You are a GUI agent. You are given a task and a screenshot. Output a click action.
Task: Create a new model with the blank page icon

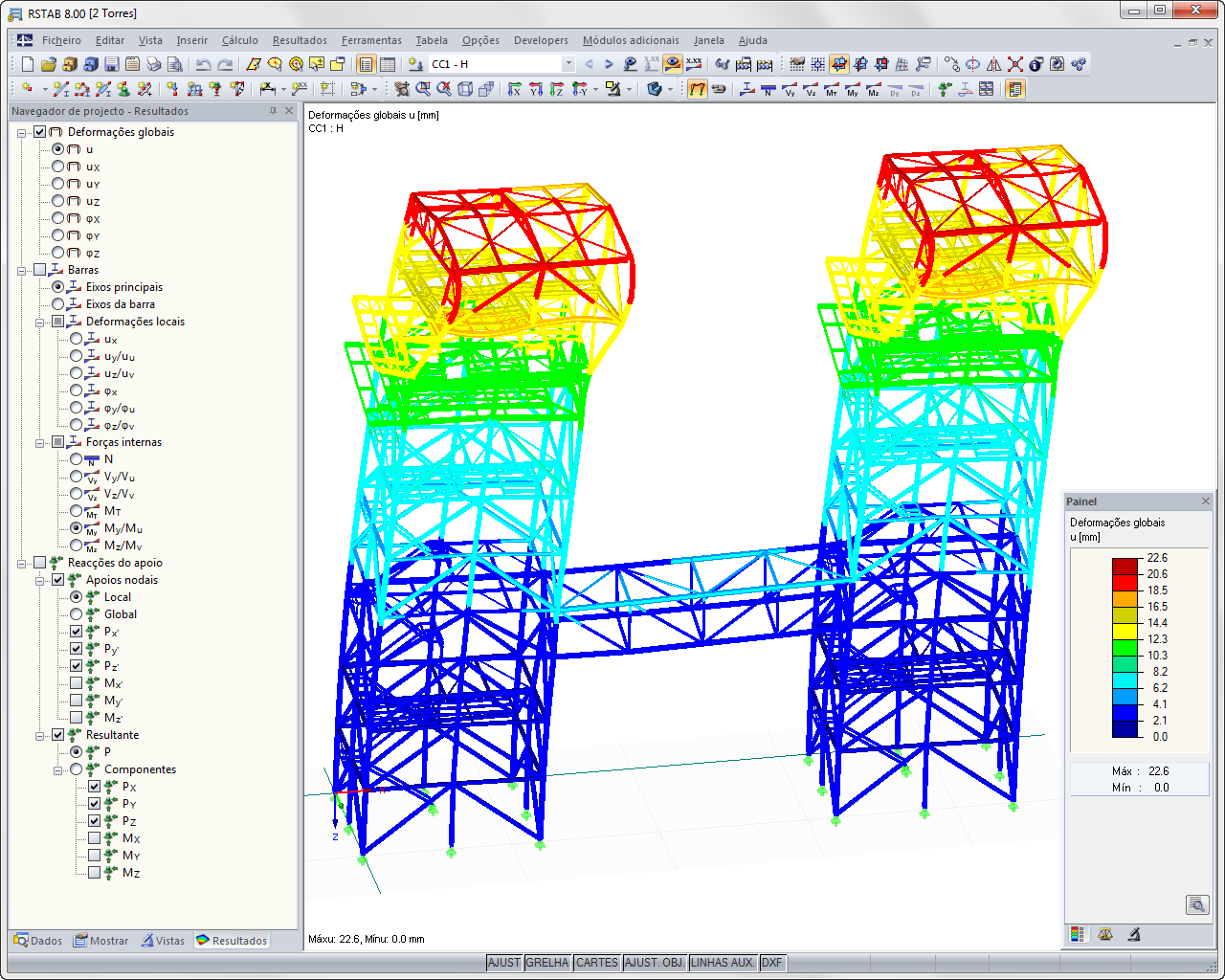(28, 64)
